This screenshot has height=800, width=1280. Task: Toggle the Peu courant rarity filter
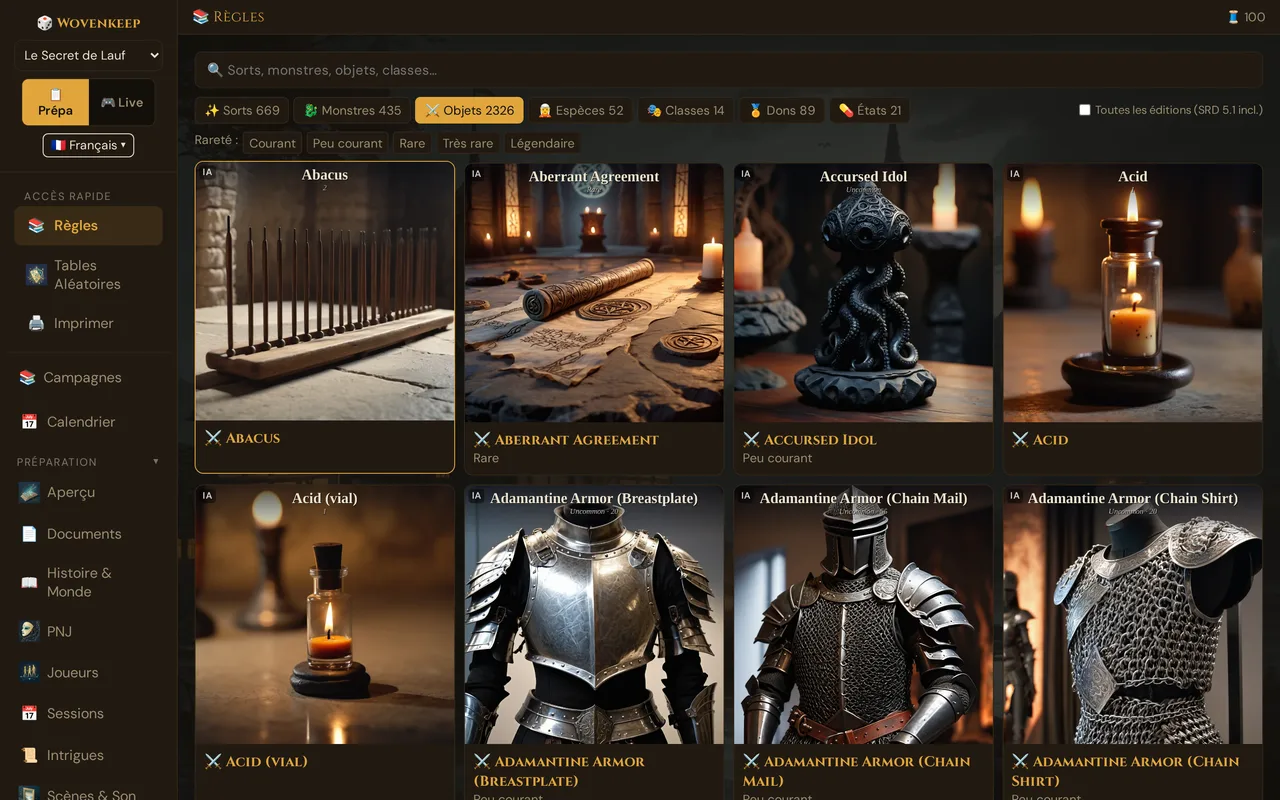(x=347, y=143)
